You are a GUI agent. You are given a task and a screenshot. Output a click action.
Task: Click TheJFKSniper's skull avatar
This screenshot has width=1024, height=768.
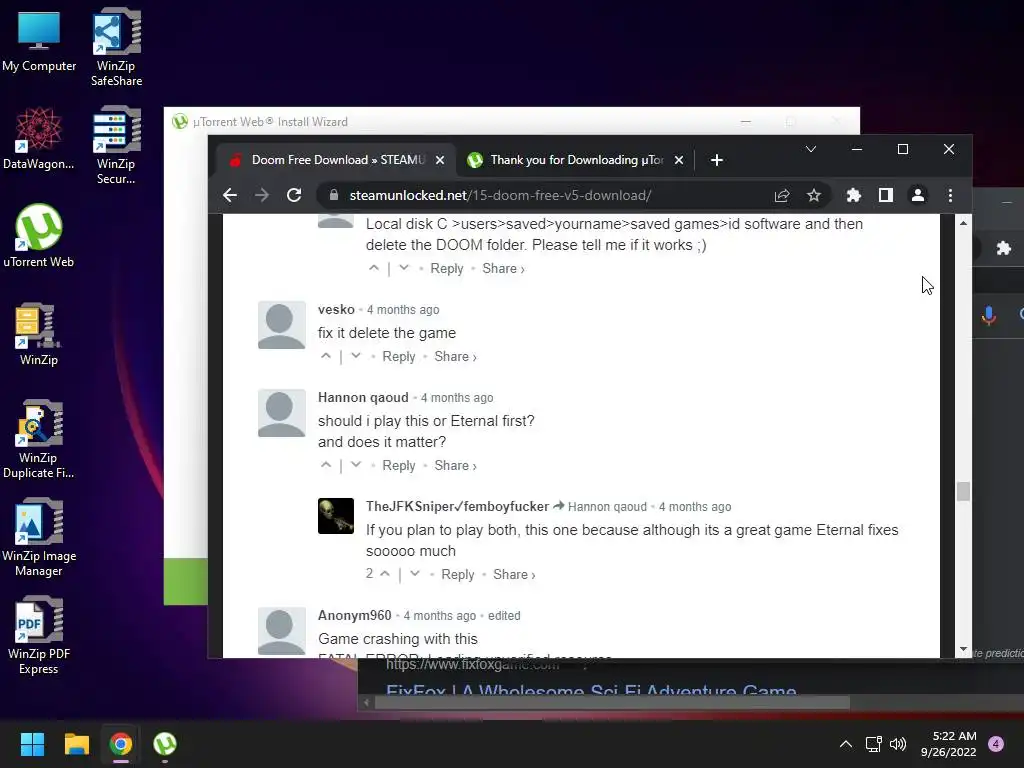click(x=336, y=516)
